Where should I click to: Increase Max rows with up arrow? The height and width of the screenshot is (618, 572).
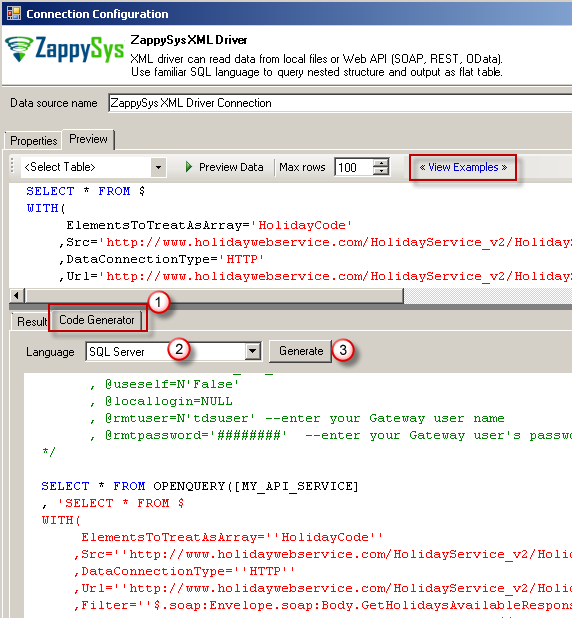click(380, 163)
